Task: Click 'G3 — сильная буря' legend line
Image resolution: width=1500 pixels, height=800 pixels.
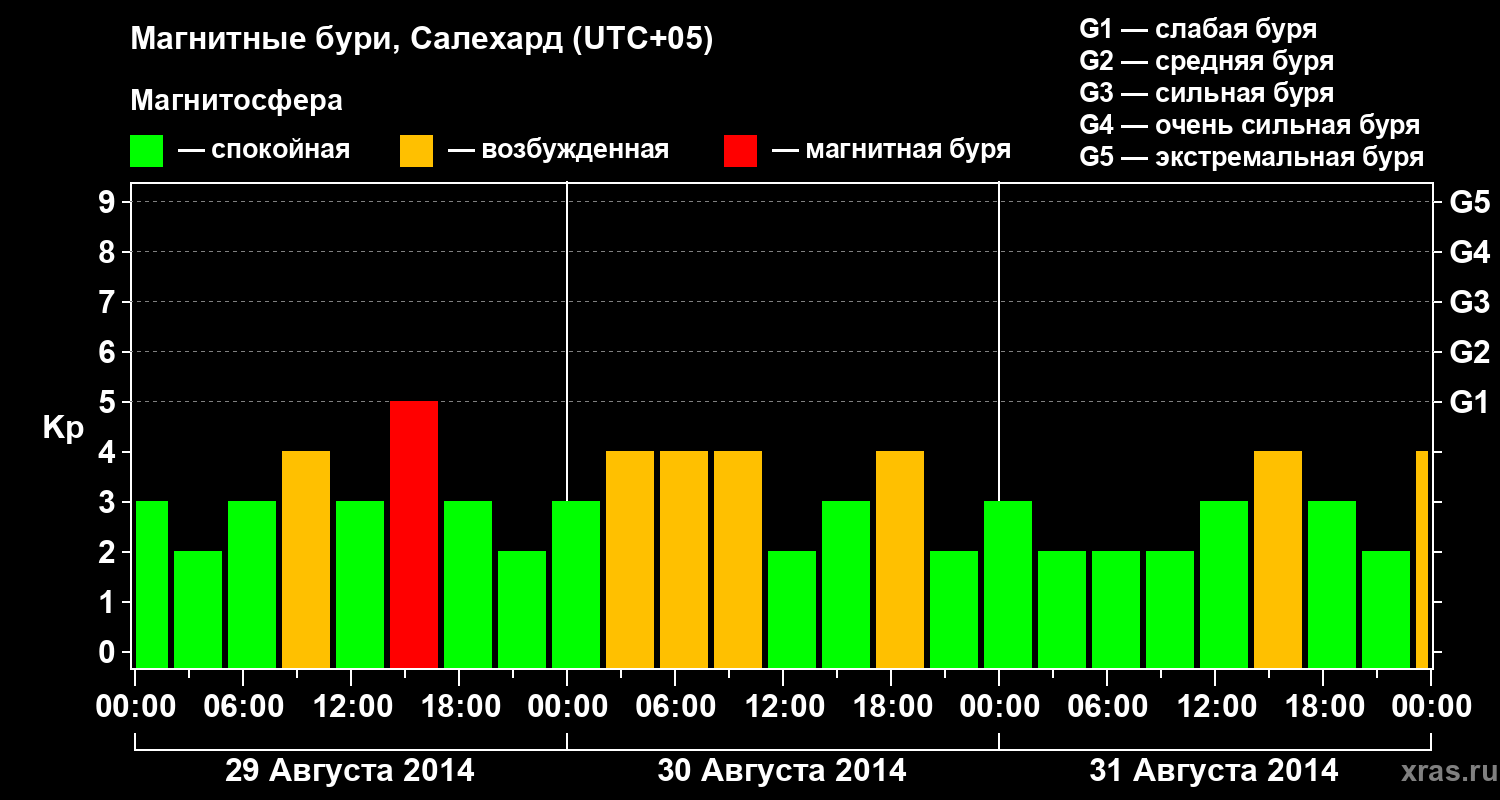Action: (1207, 93)
